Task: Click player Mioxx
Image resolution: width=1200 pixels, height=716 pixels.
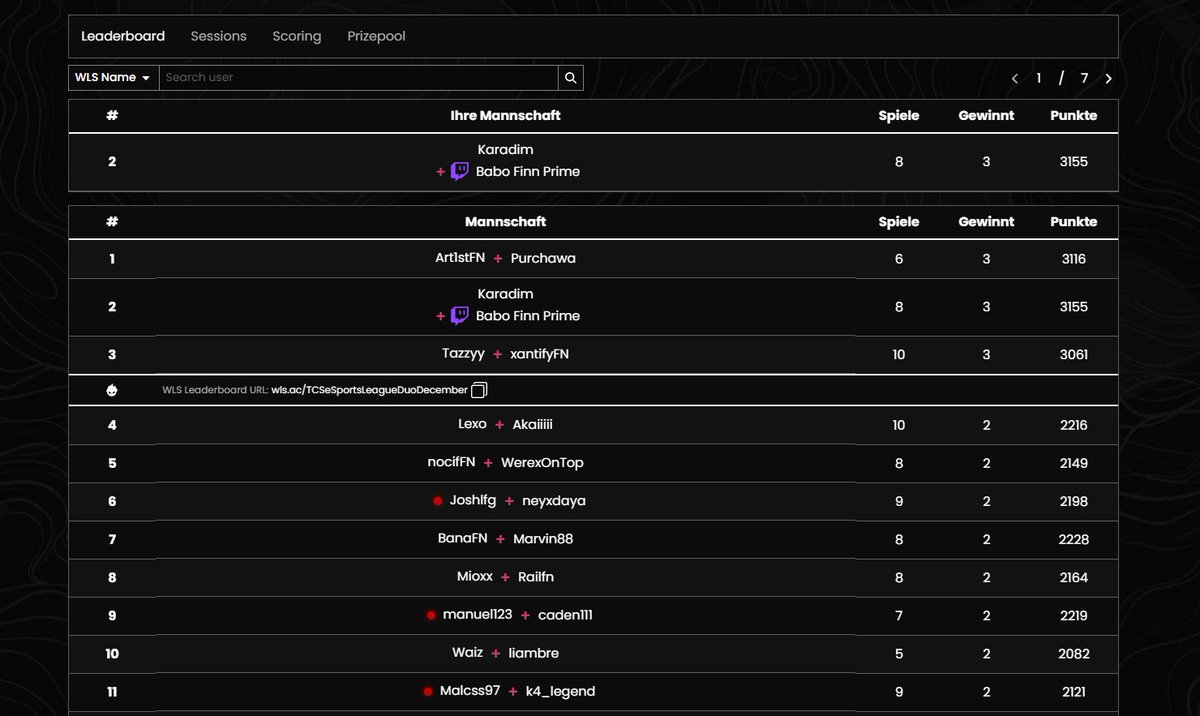Action: point(475,577)
